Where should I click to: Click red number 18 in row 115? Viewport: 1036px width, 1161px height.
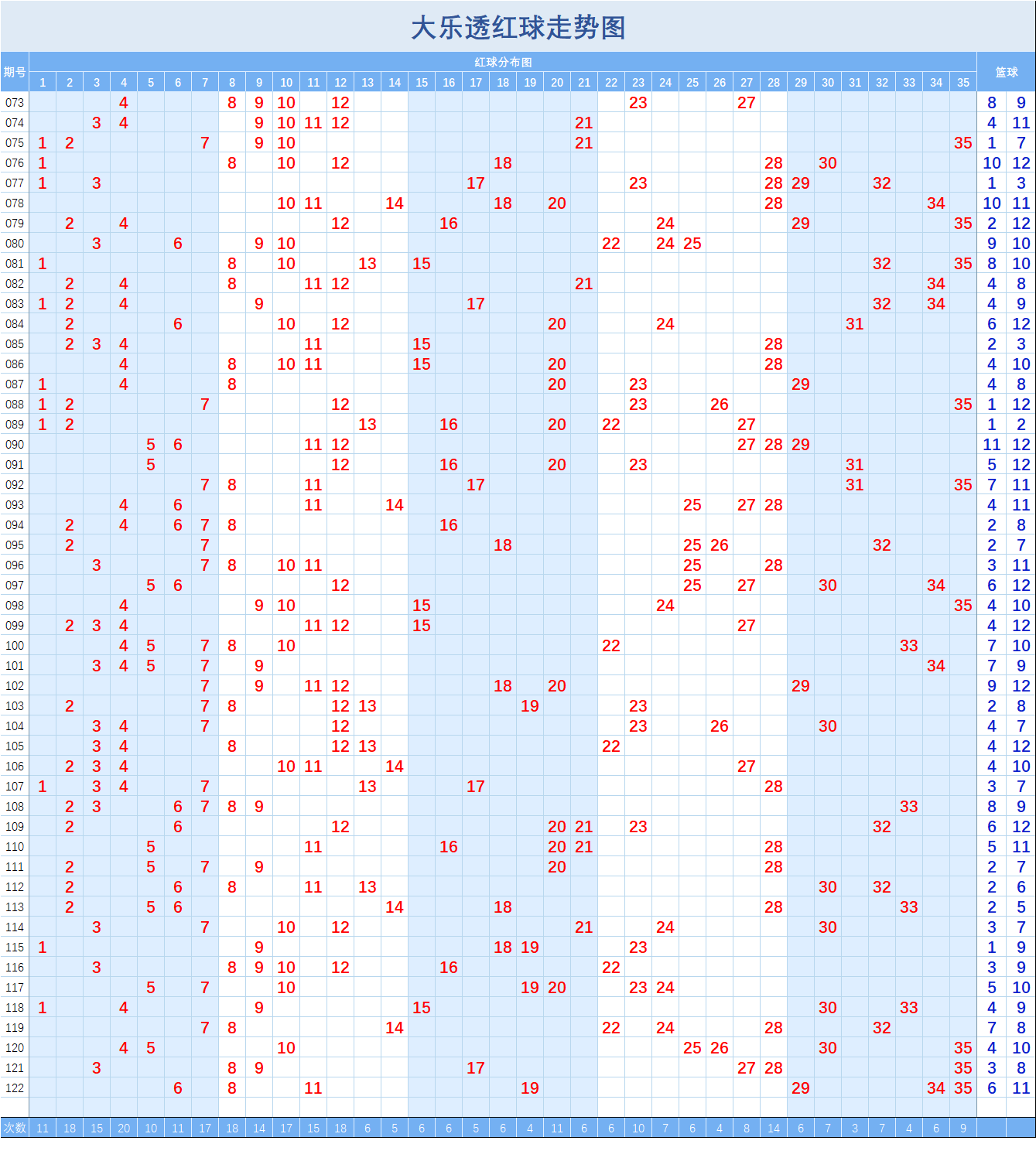click(x=503, y=948)
